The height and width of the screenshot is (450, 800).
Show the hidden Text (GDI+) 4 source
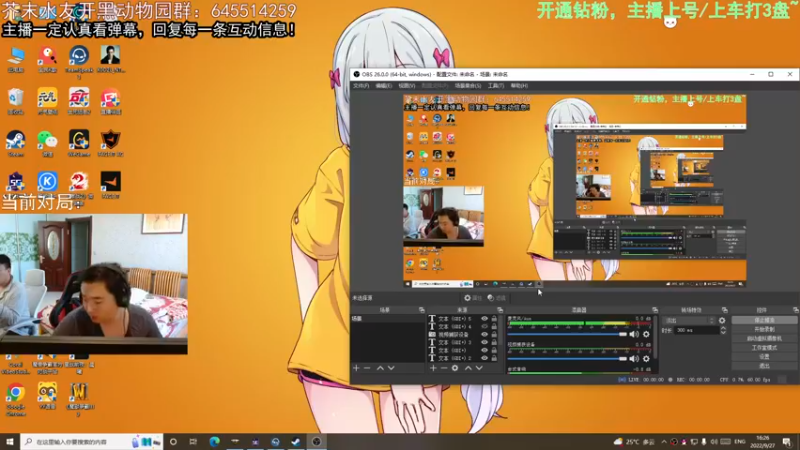tap(484, 327)
